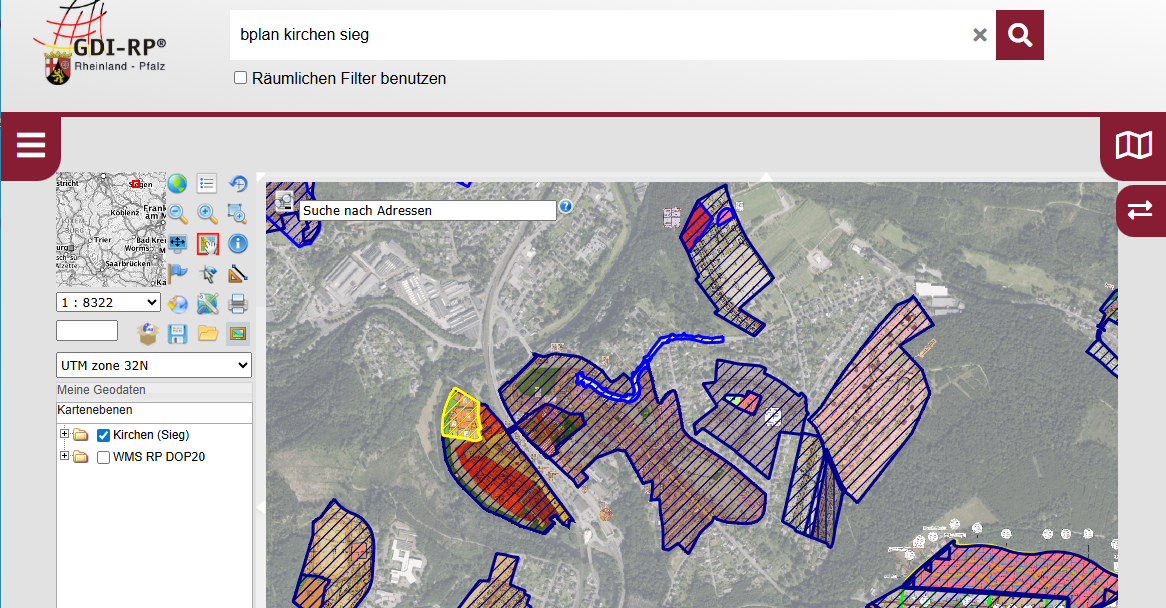Click the printer icon to print map
This screenshot has width=1166, height=608.
point(237,303)
